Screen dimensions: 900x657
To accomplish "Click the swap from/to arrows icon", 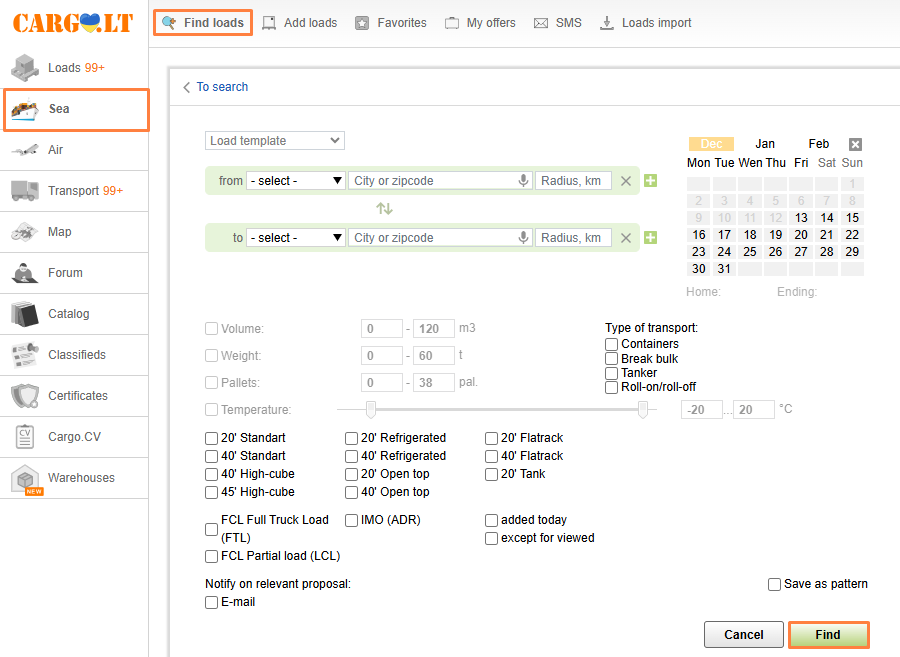I will coord(384,209).
